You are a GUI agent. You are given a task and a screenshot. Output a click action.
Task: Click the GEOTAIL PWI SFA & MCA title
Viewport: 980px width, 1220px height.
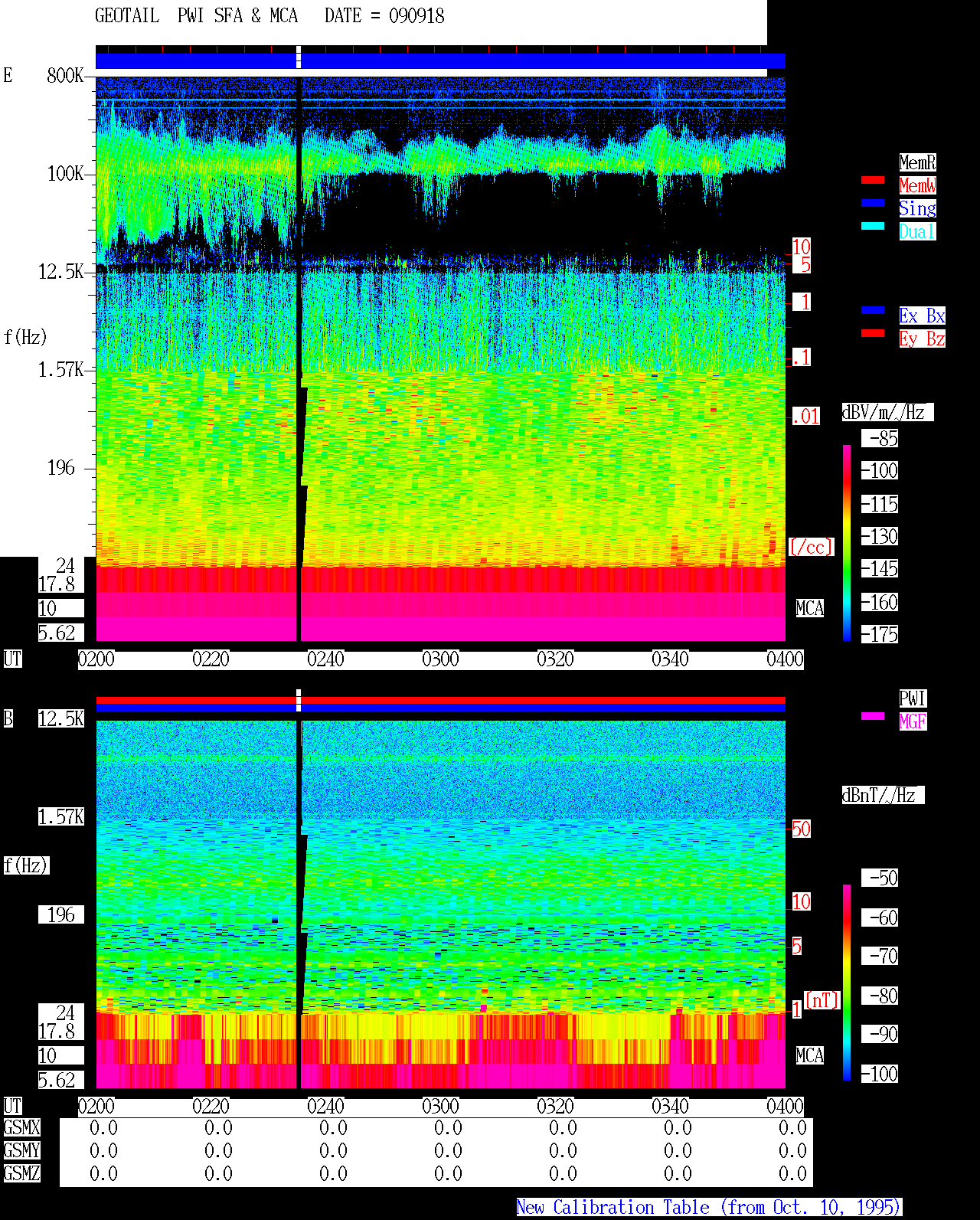point(196,16)
